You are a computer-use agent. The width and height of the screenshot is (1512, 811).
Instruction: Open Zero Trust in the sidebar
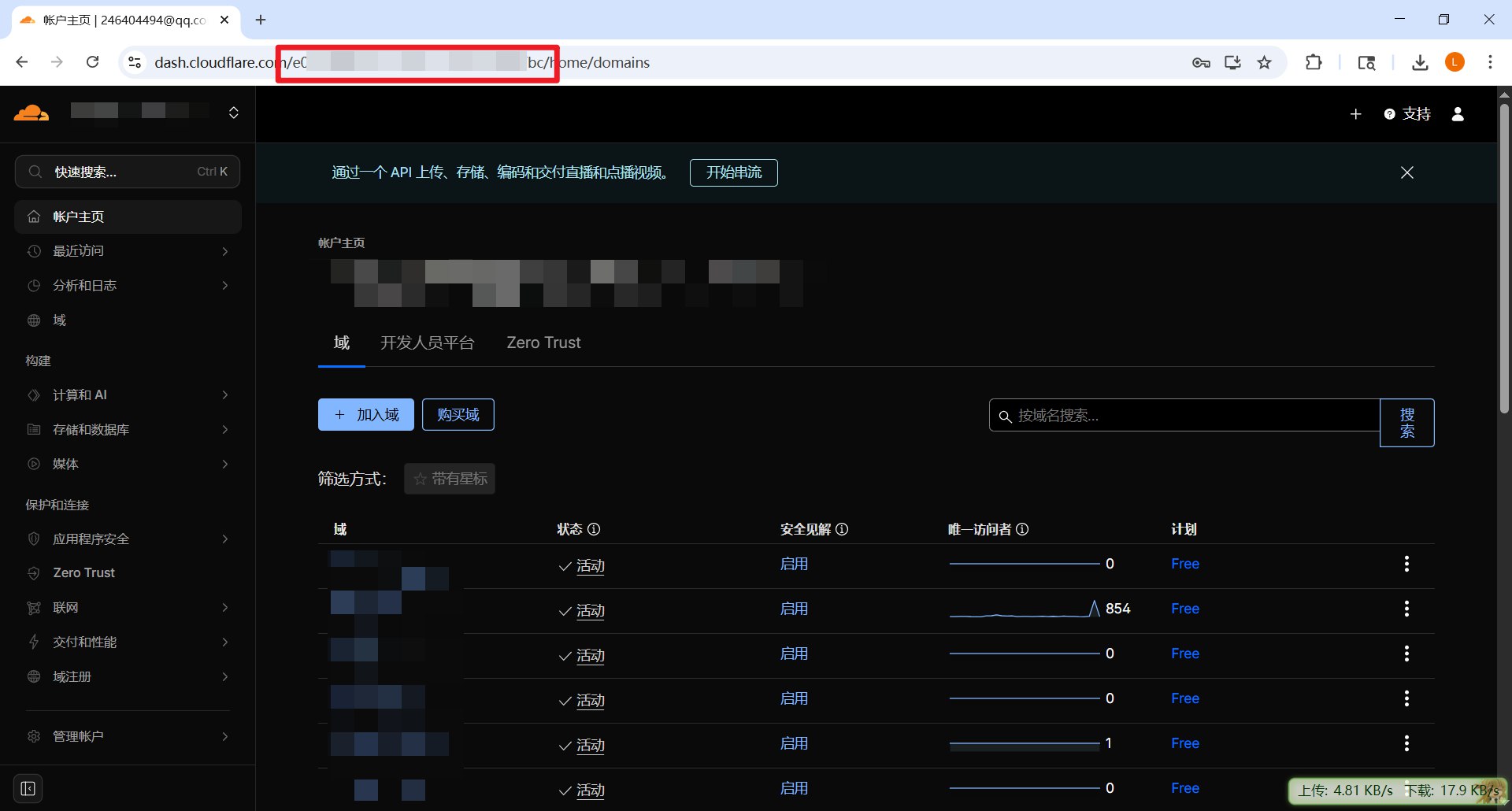tap(128, 573)
